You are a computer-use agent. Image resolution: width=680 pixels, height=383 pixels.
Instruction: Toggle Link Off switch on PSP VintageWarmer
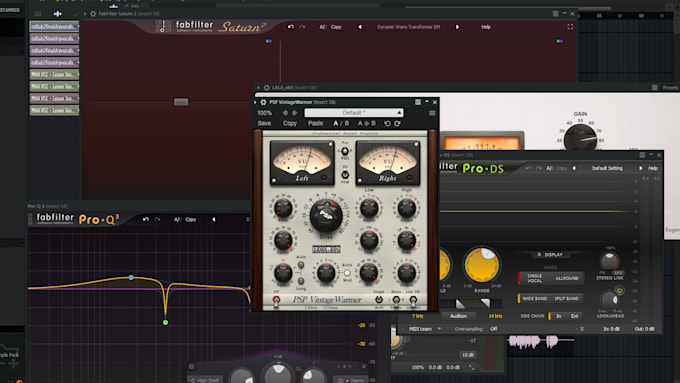(x=413, y=300)
